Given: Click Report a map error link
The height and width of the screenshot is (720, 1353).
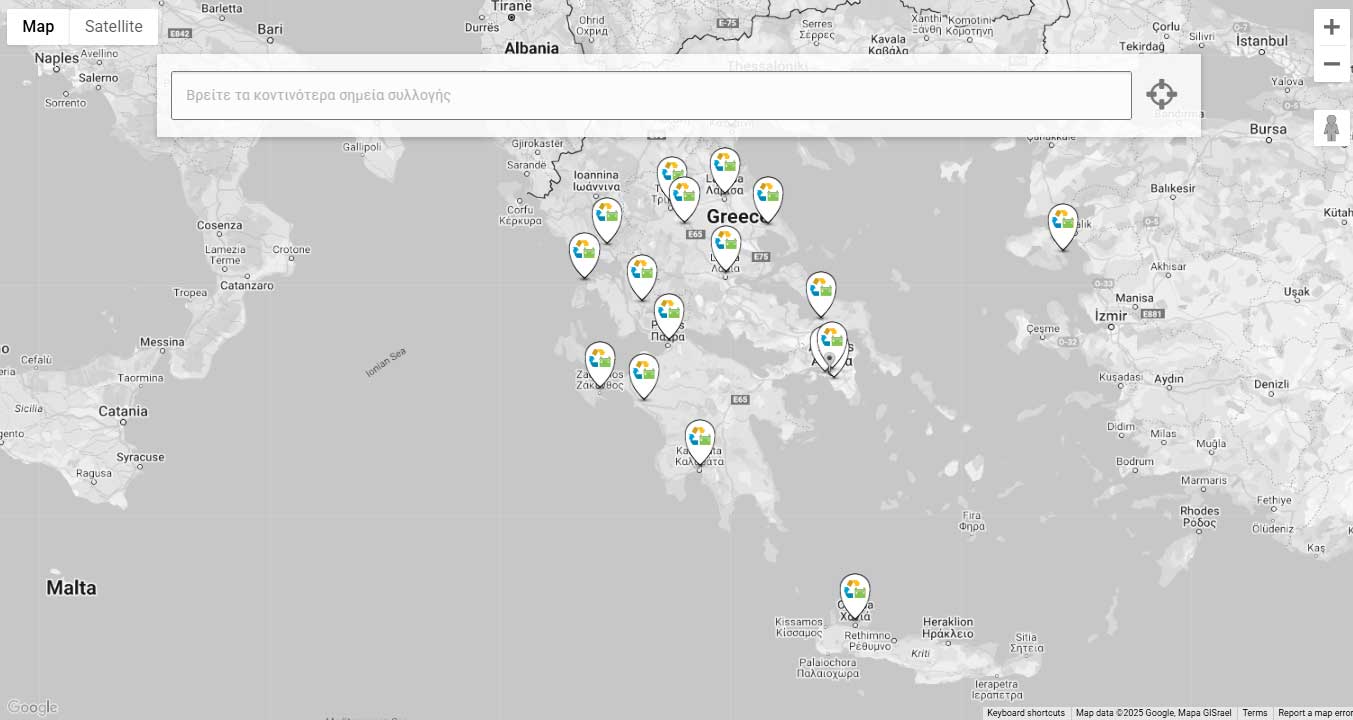Looking at the screenshot, I should 1314,713.
